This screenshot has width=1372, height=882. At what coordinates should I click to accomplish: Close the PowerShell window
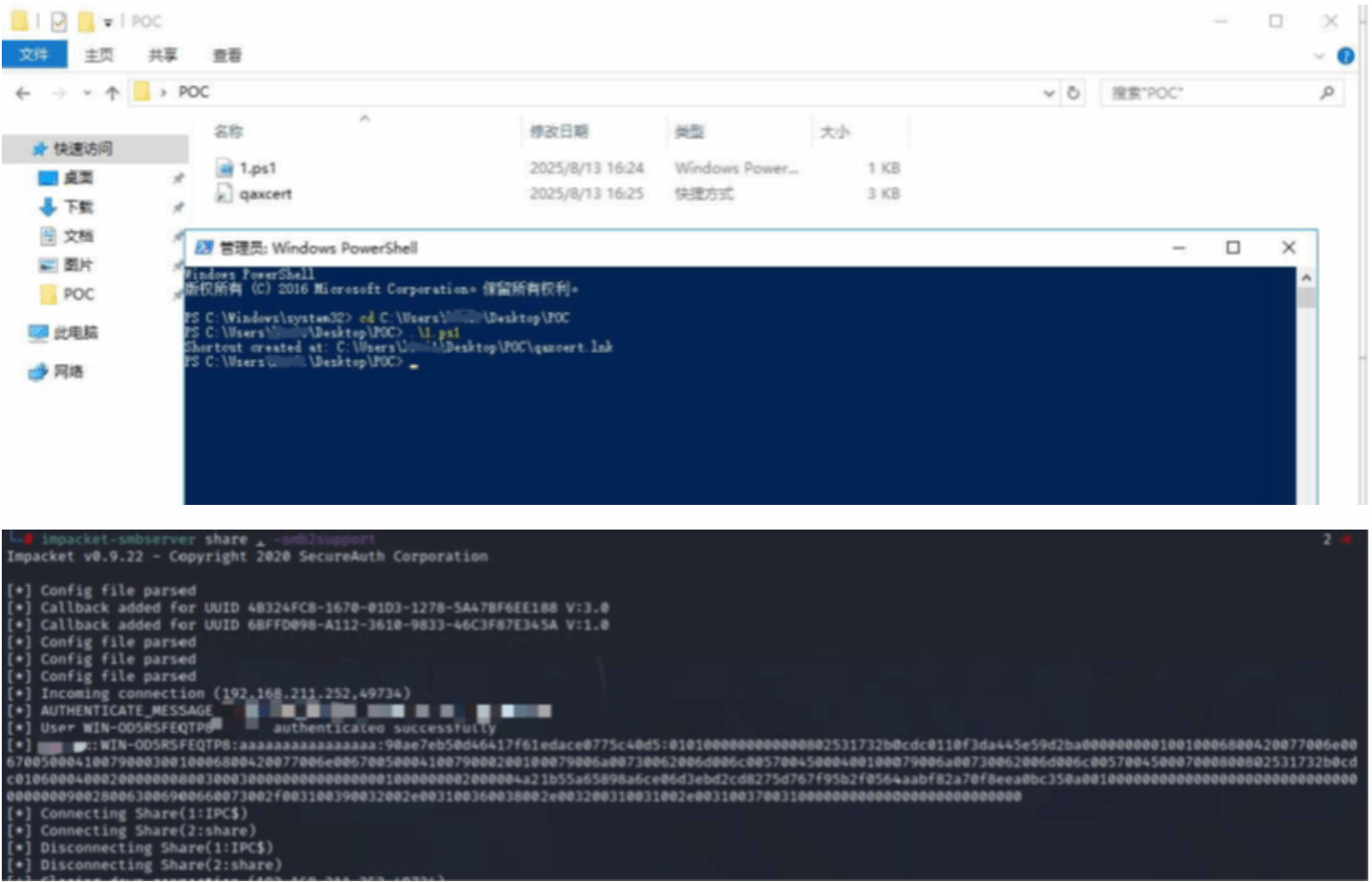[1289, 247]
